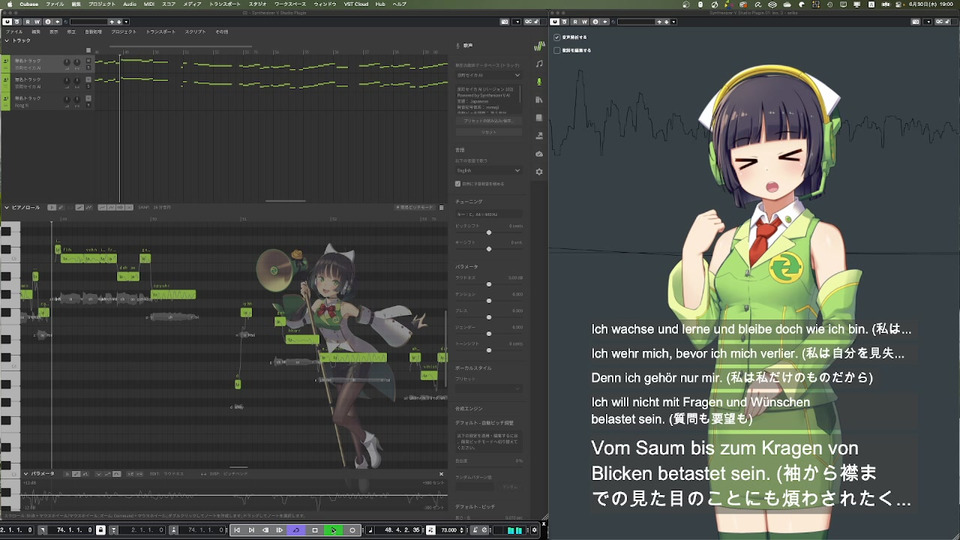The width and height of the screenshot is (960, 540).
Task: Open the settings gear in plugin sidebar
Action: [x=539, y=171]
